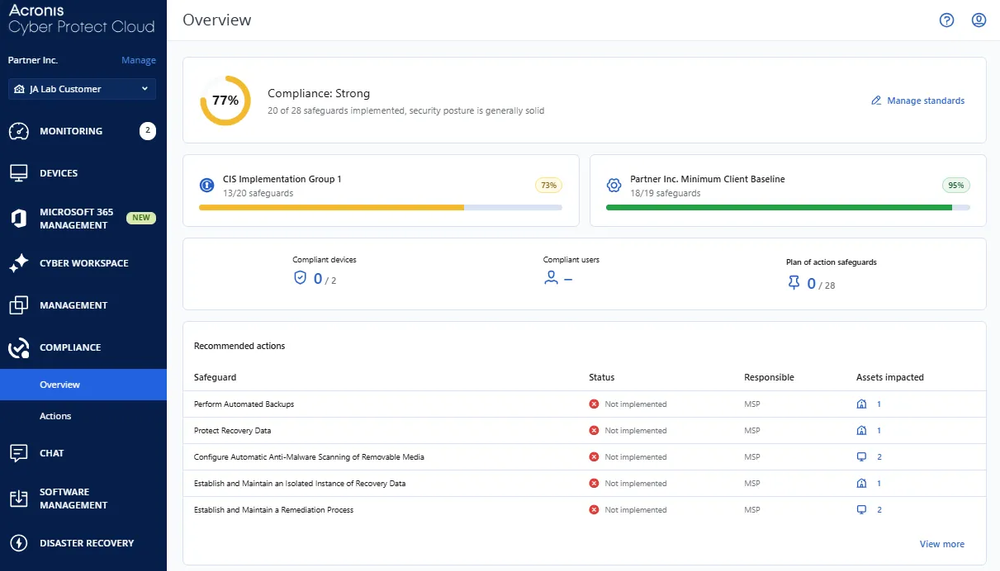Select the Overview sub-item under Compliance
This screenshot has width=1000, height=571.
click(x=83, y=385)
